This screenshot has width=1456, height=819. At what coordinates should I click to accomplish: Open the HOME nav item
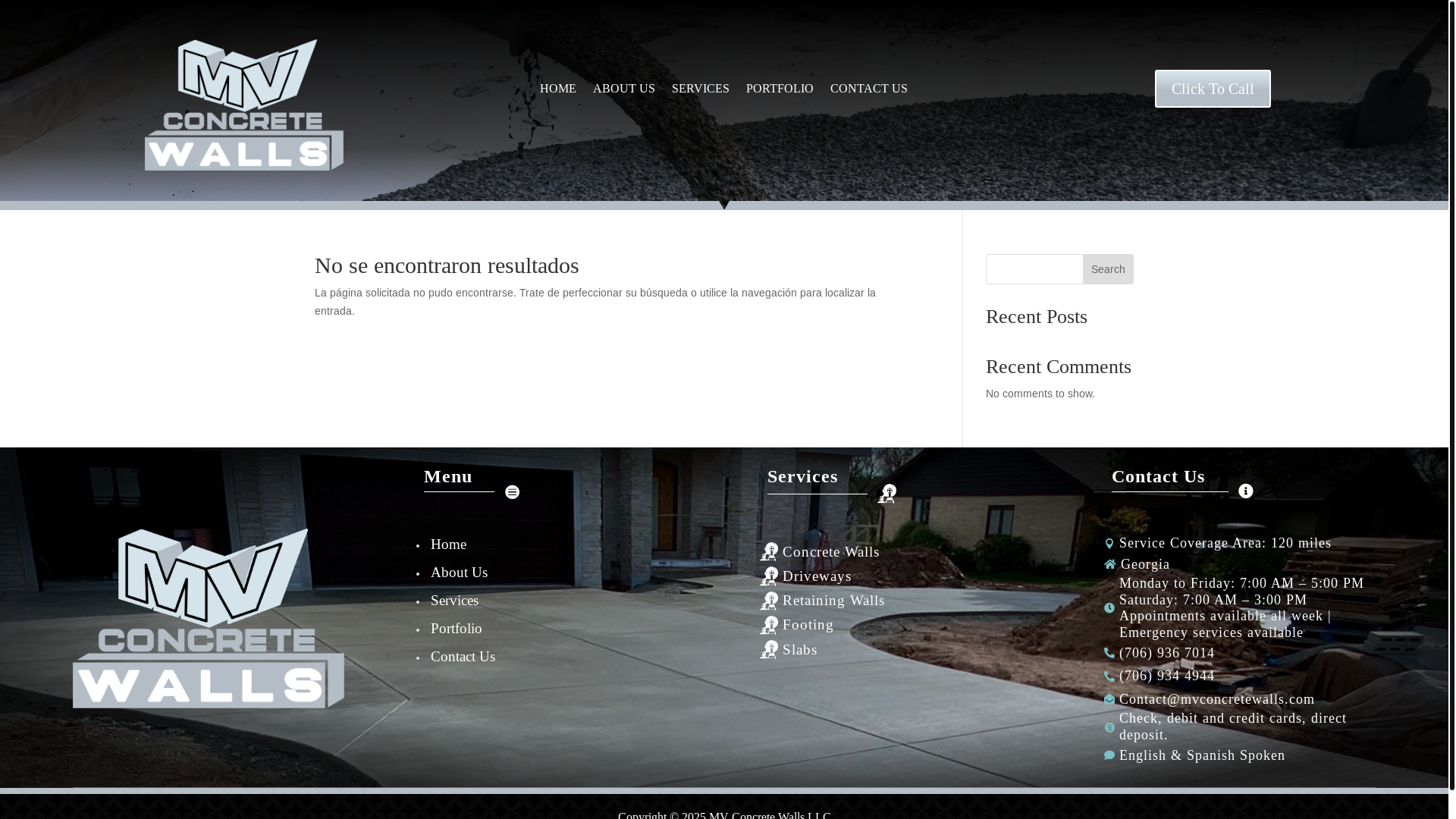point(558,89)
